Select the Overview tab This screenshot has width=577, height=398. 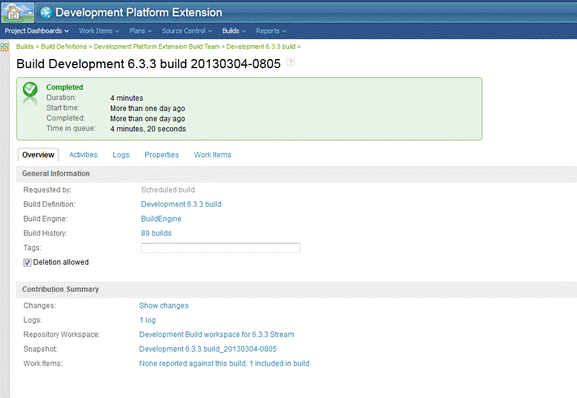[38, 155]
